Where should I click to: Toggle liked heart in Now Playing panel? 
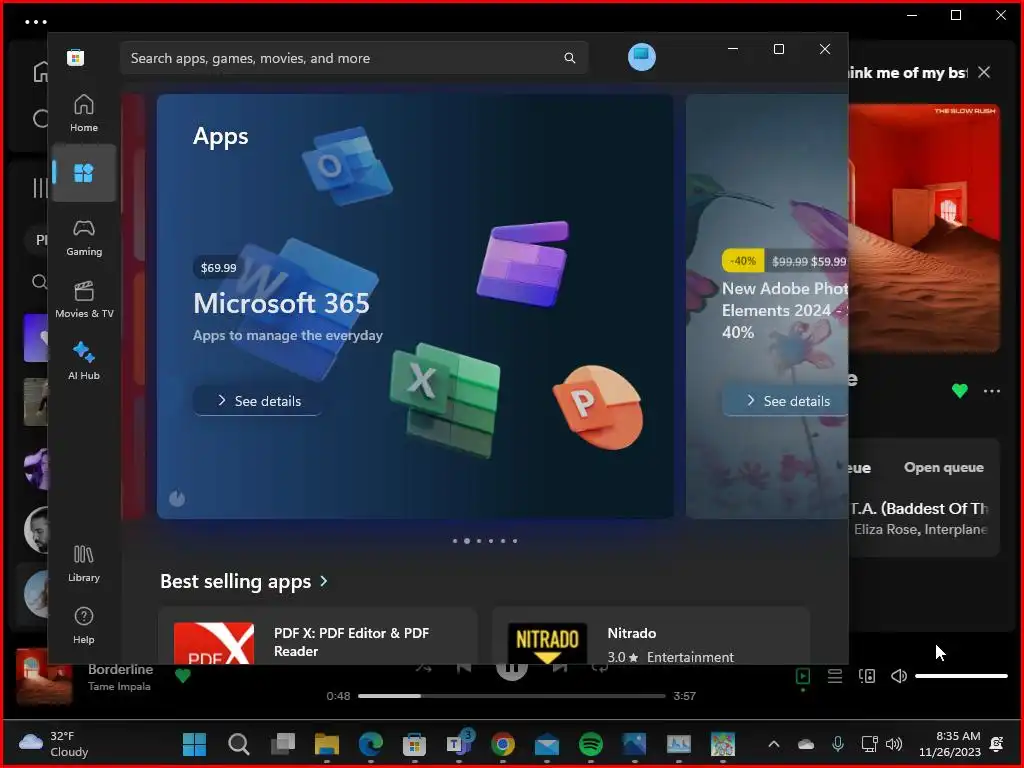click(959, 391)
